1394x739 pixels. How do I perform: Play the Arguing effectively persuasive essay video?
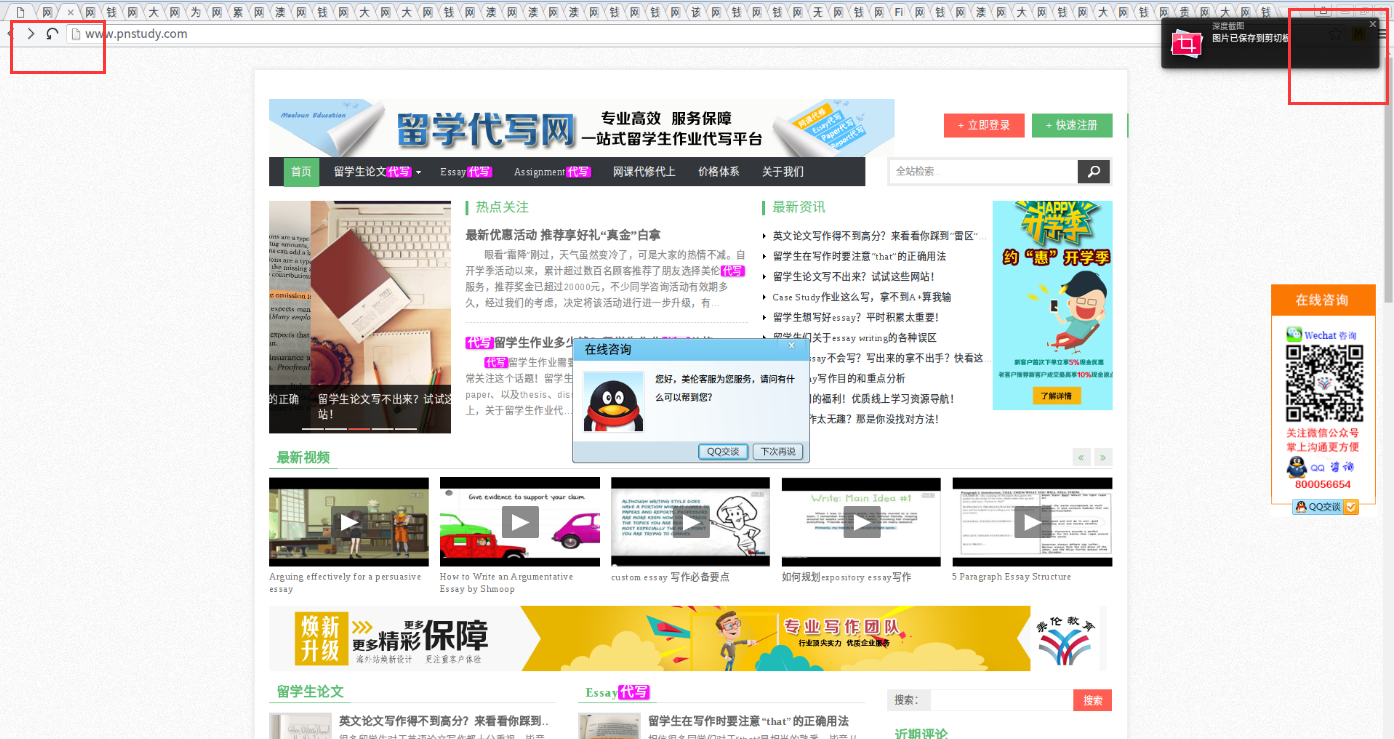(x=348, y=522)
